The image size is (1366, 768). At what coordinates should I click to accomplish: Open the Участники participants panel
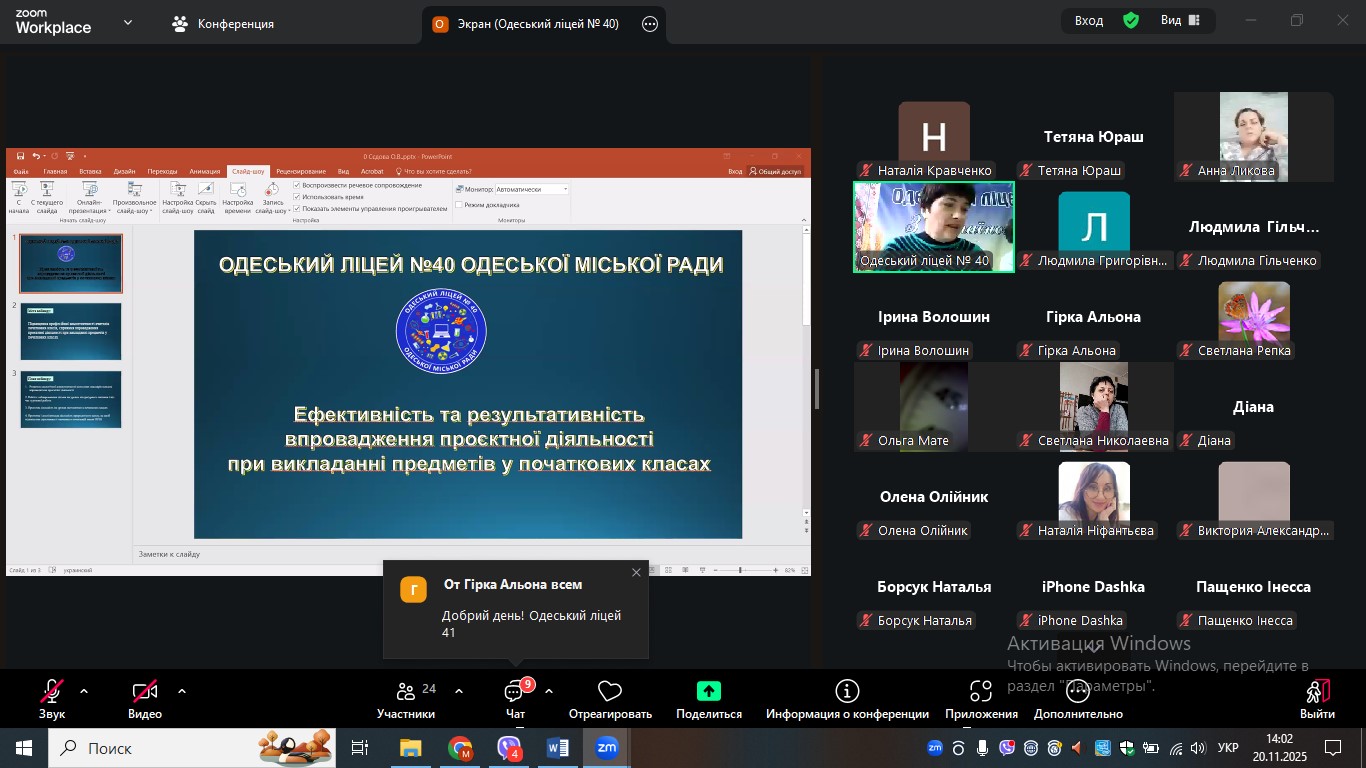point(406,692)
